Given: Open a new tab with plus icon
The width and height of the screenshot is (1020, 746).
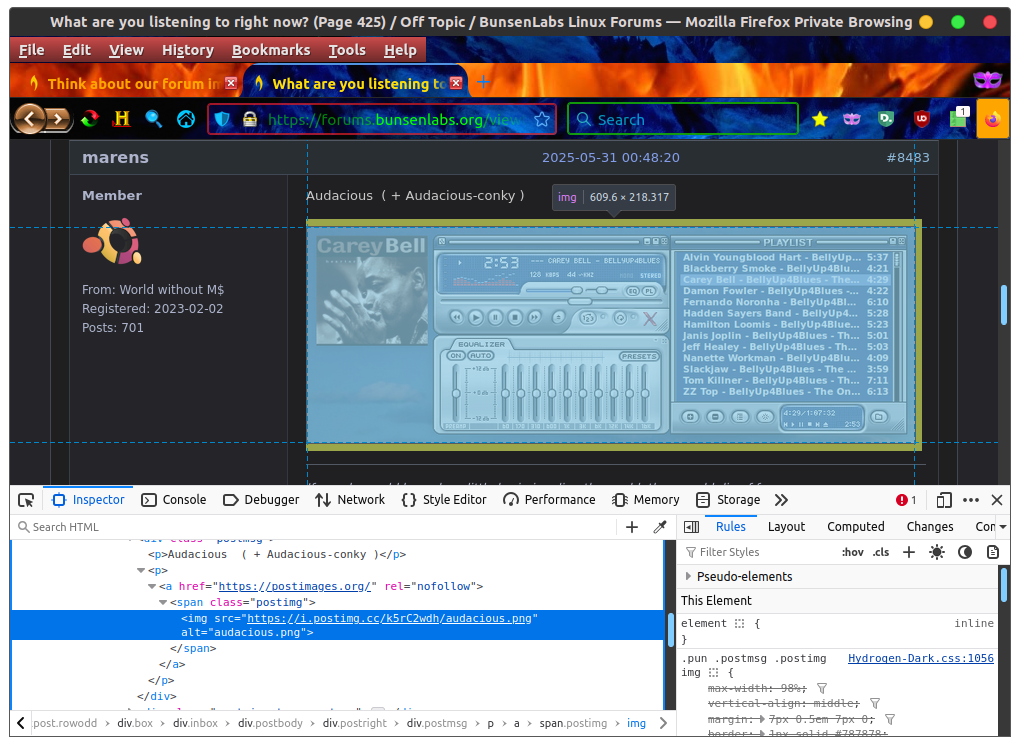Looking at the screenshot, I should click(x=483, y=82).
